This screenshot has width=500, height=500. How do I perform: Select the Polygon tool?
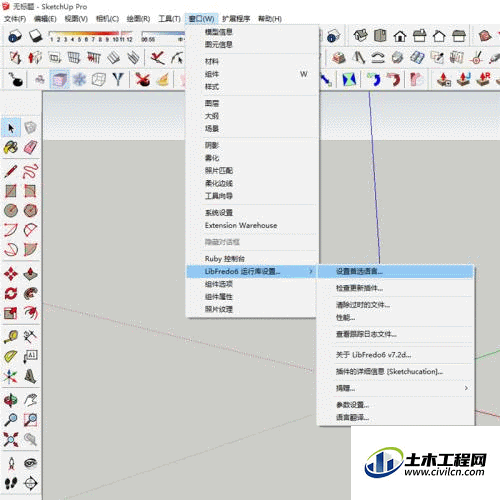coord(30,210)
